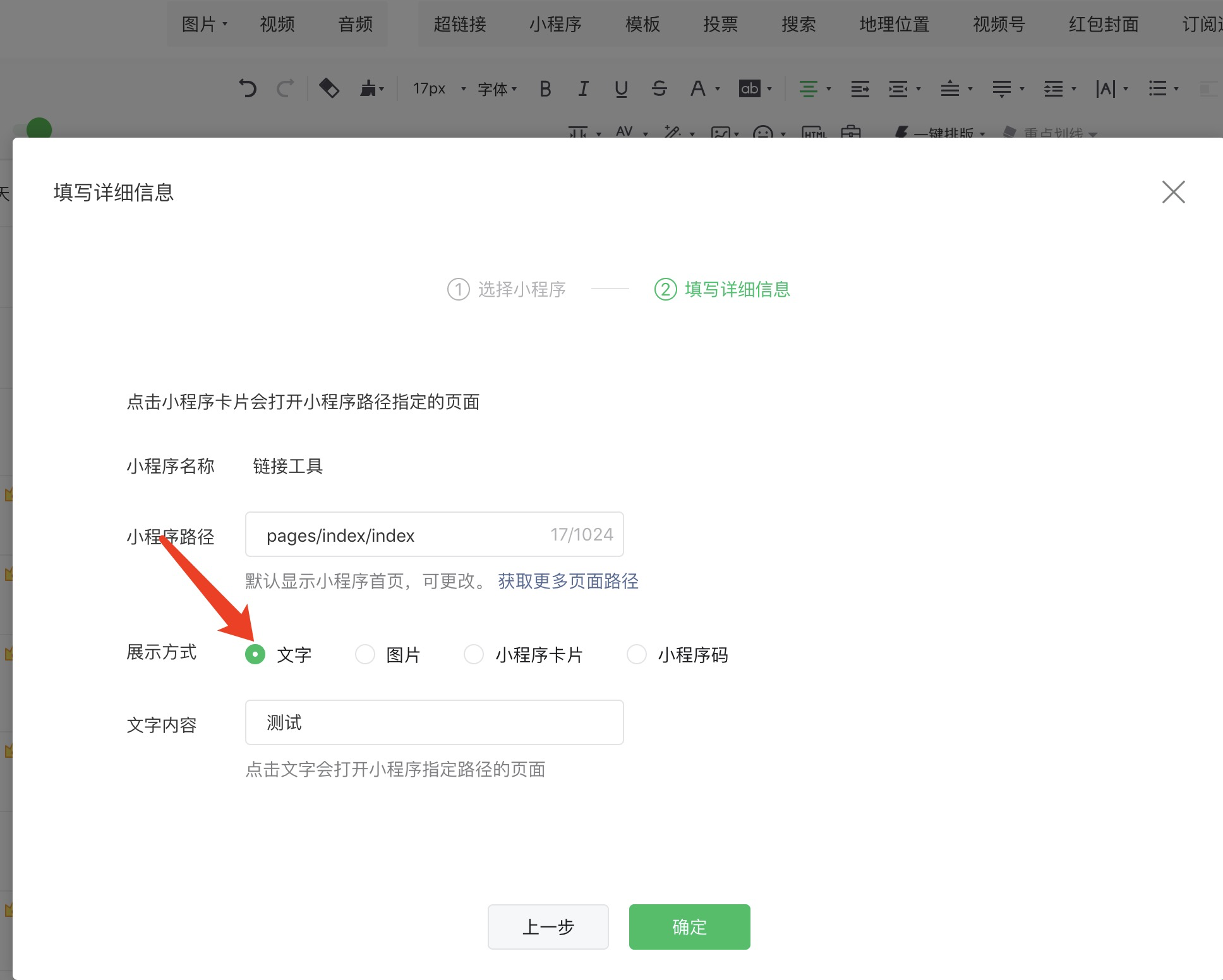Toggle italic text formatting
The image size is (1223, 980).
click(583, 89)
